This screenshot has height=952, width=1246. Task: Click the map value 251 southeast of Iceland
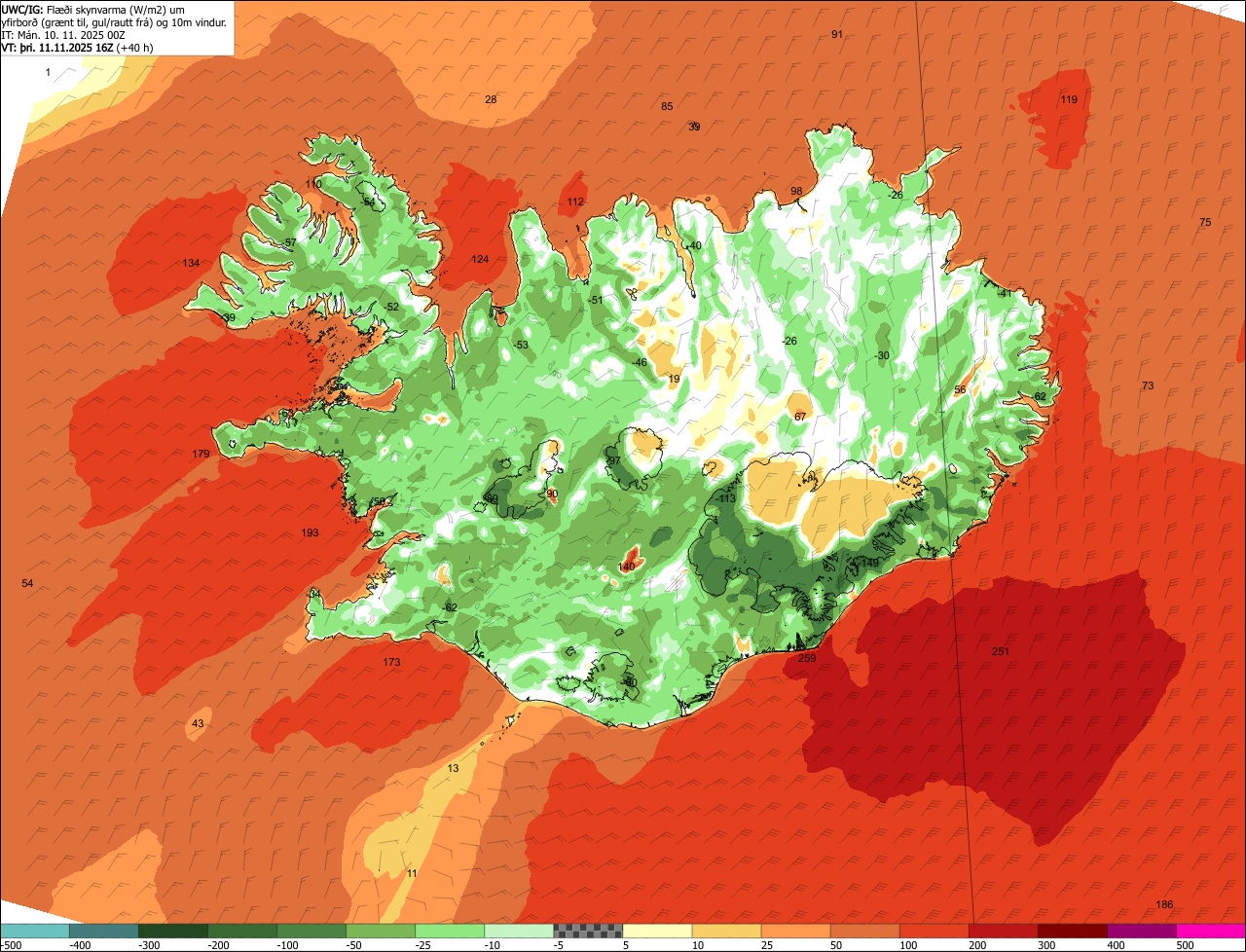point(1000,651)
